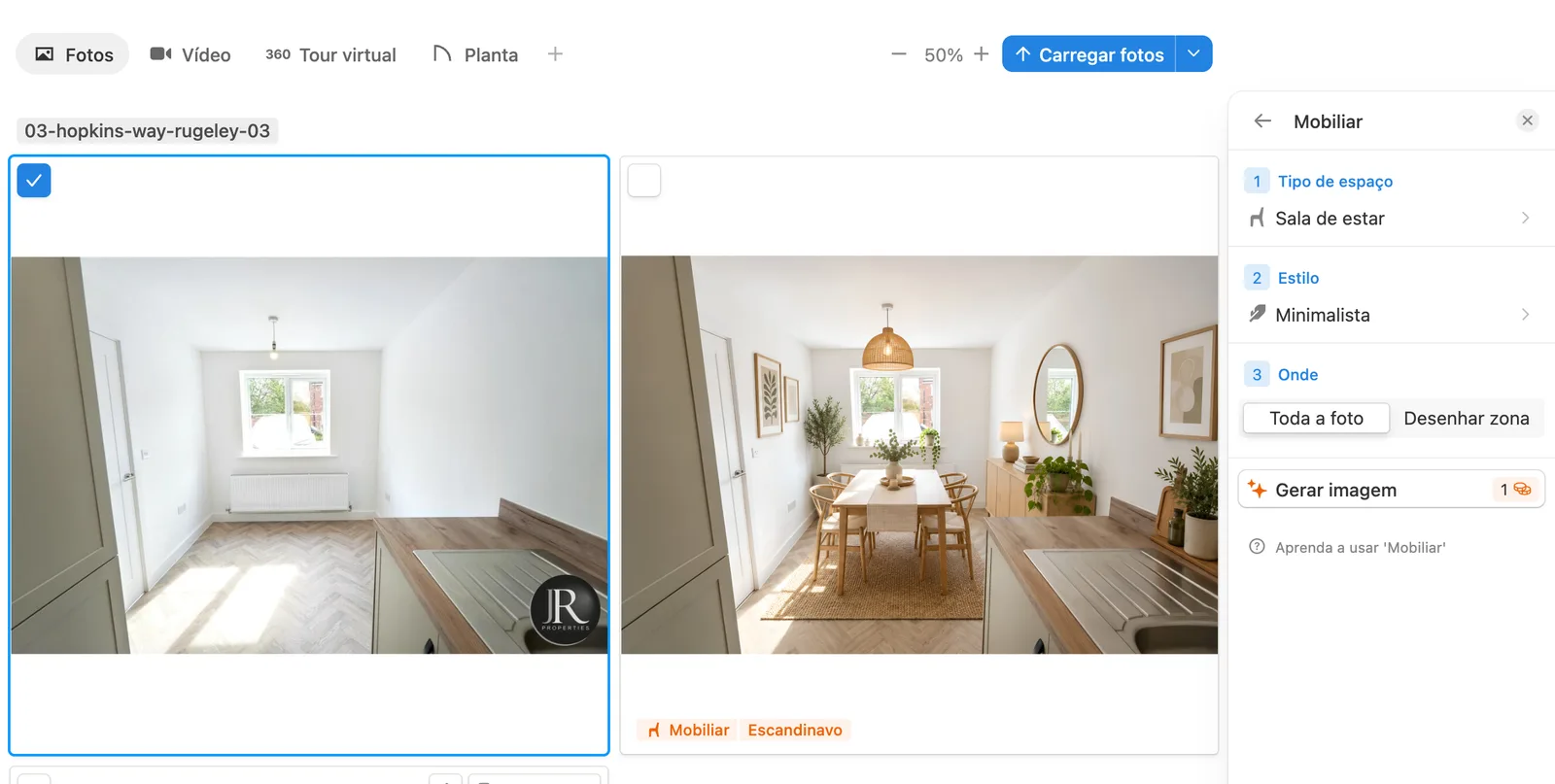Click the question mark help icon
1555x784 pixels.
(1257, 547)
